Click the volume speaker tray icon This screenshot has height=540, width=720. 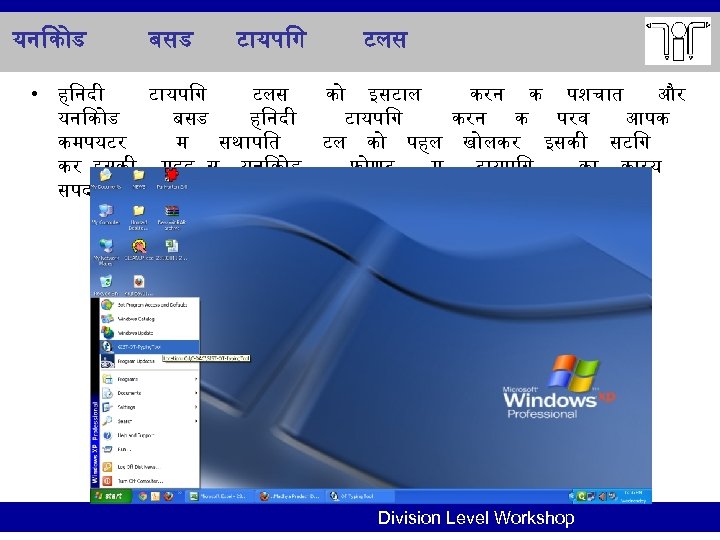pyautogui.click(x=602, y=496)
